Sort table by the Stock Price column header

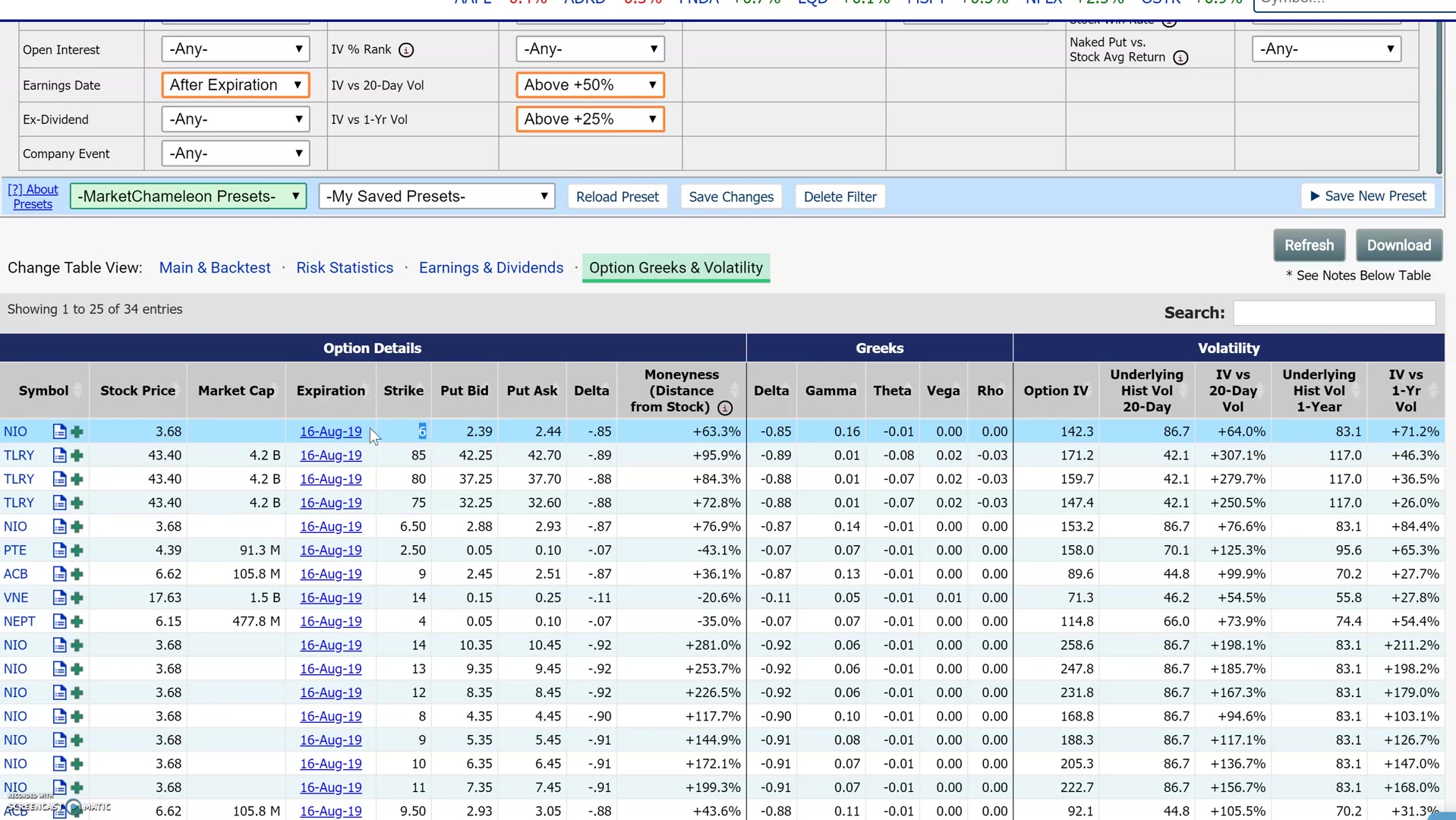click(x=137, y=391)
